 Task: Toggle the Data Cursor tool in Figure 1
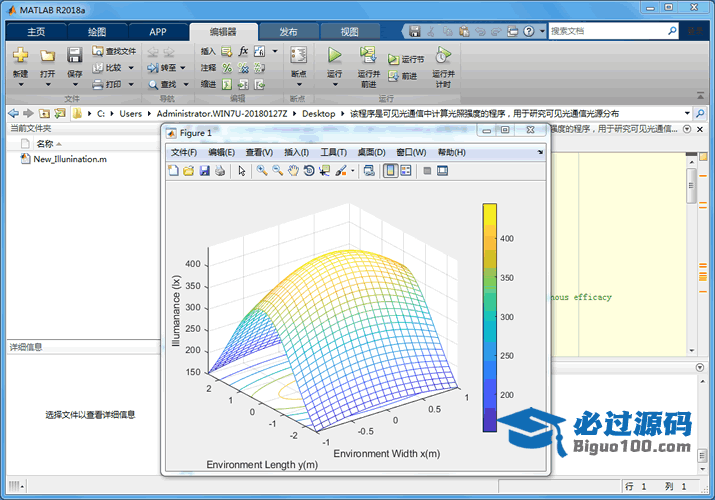(325, 171)
